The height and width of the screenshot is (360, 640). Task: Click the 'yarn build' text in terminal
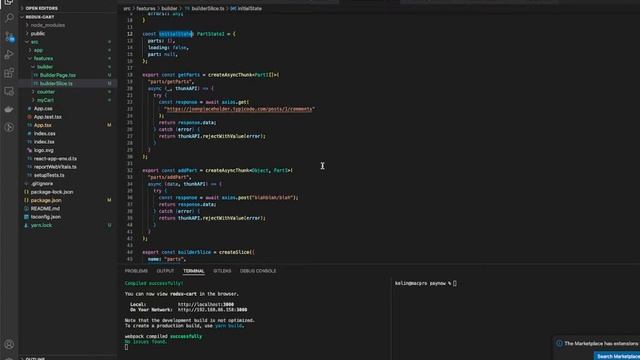pos(229,326)
